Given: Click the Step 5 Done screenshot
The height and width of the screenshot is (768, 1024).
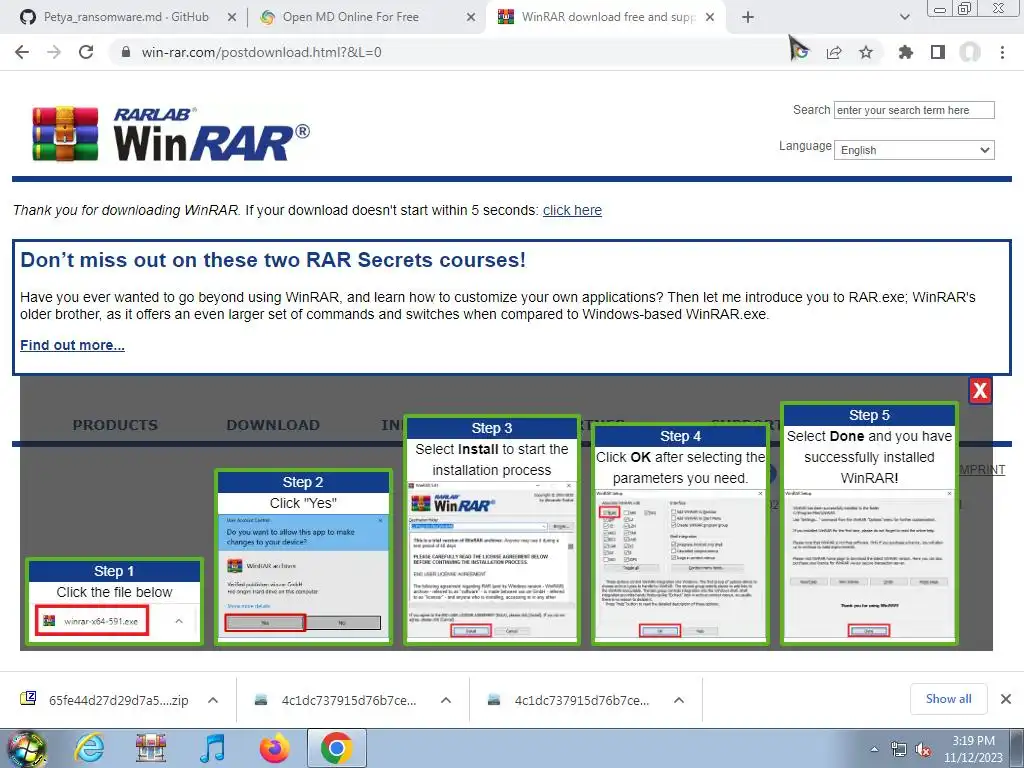Looking at the screenshot, I should [x=869, y=564].
